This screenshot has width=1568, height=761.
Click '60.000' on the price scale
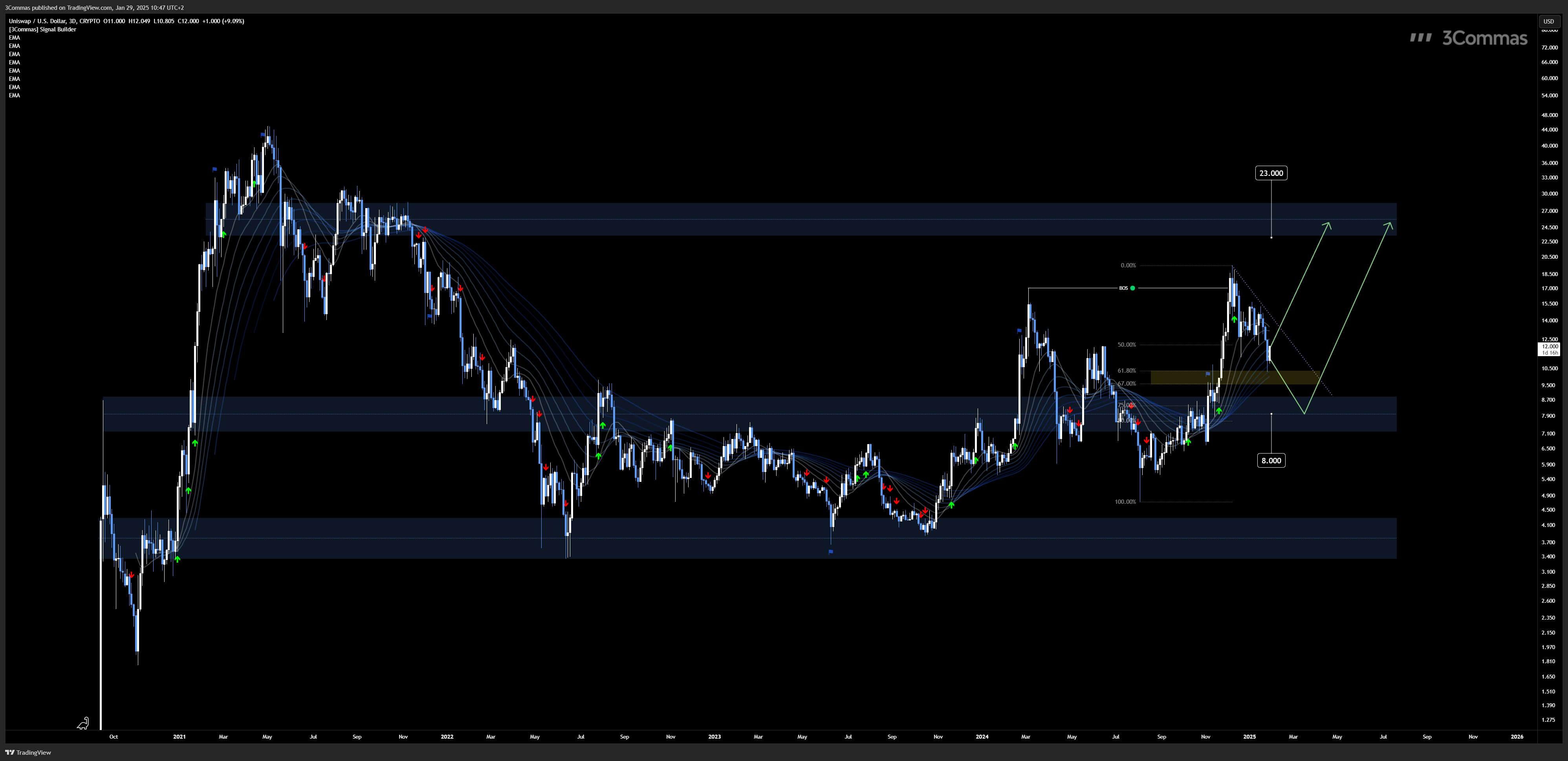(1549, 78)
